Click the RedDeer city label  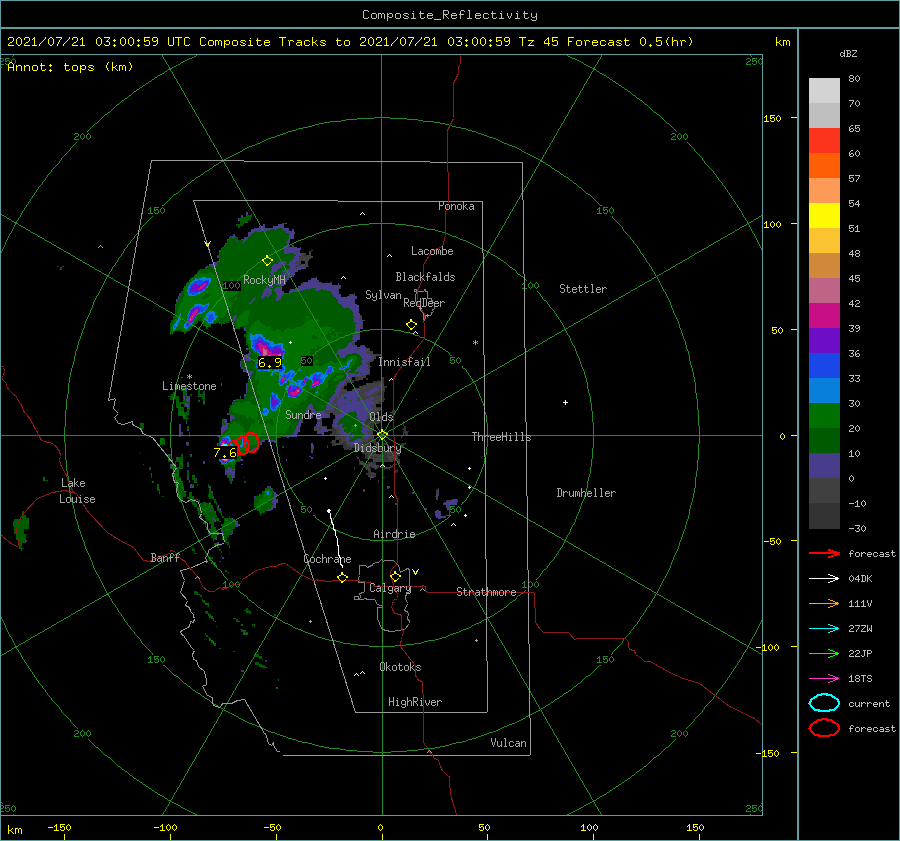point(424,303)
